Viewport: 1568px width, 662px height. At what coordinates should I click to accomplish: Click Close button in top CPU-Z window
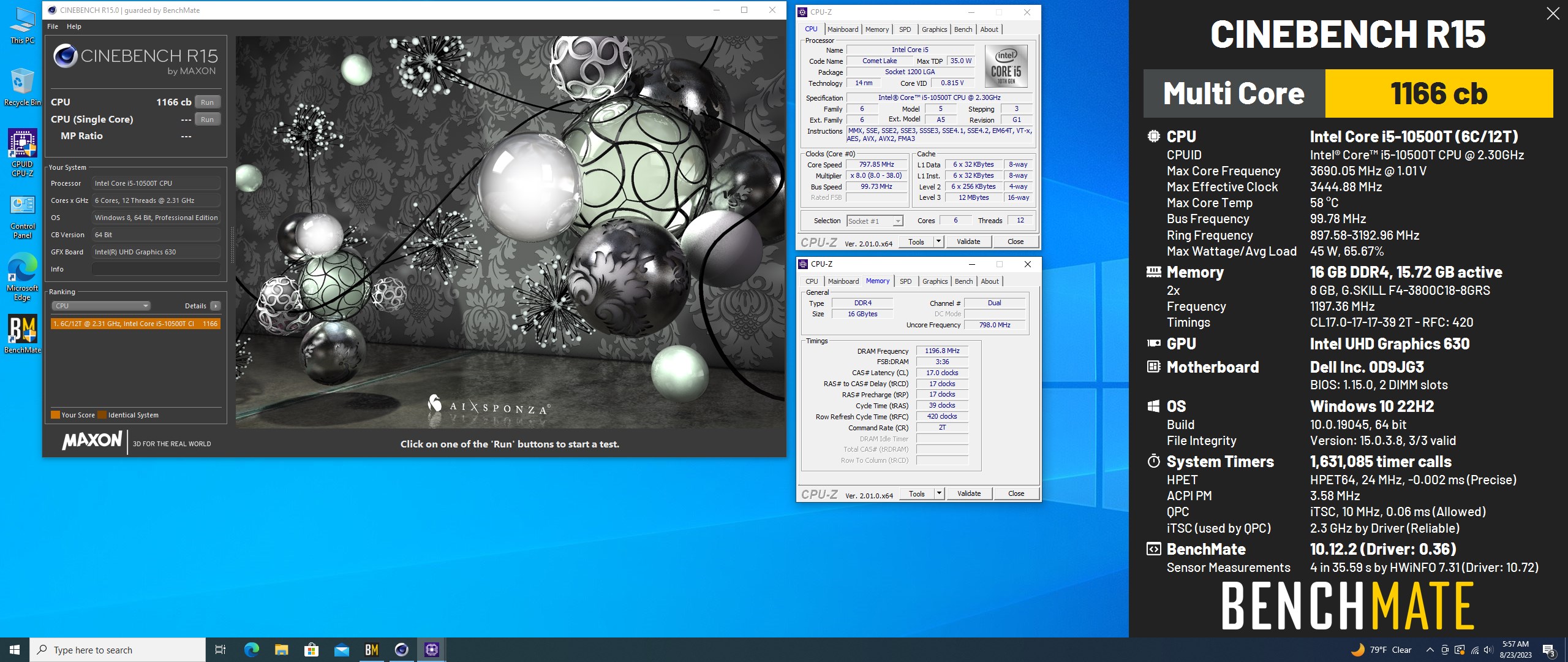coord(1016,242)
